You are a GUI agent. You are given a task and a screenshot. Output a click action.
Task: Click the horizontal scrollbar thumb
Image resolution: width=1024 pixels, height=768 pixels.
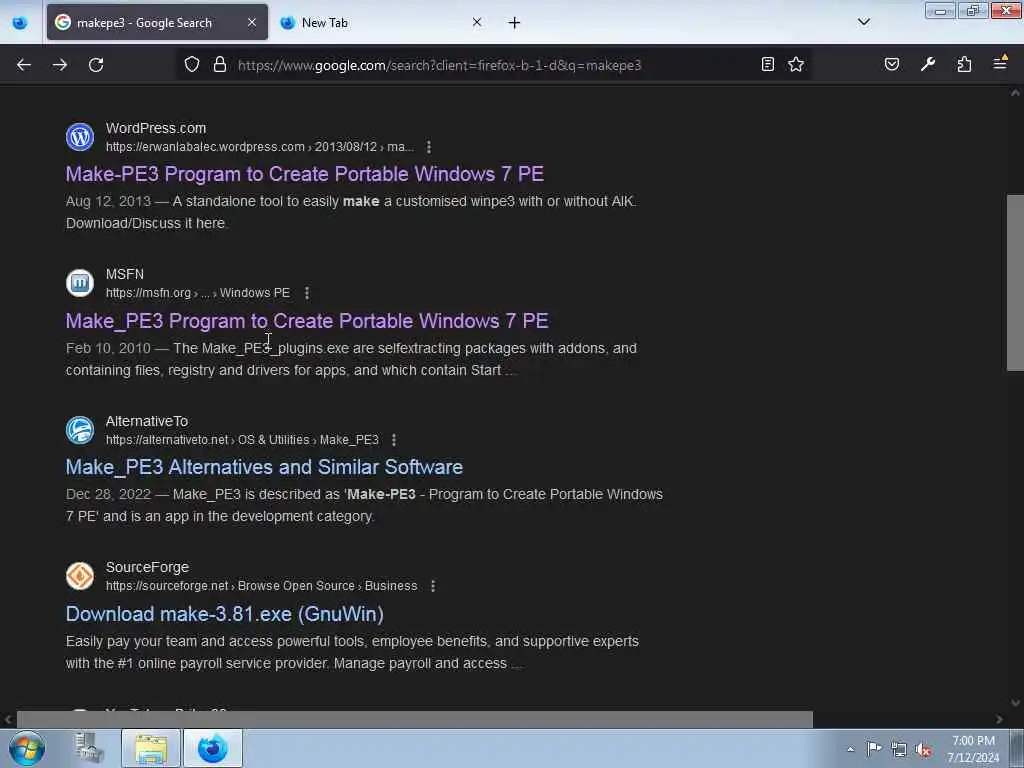click(x=415, y=719)
